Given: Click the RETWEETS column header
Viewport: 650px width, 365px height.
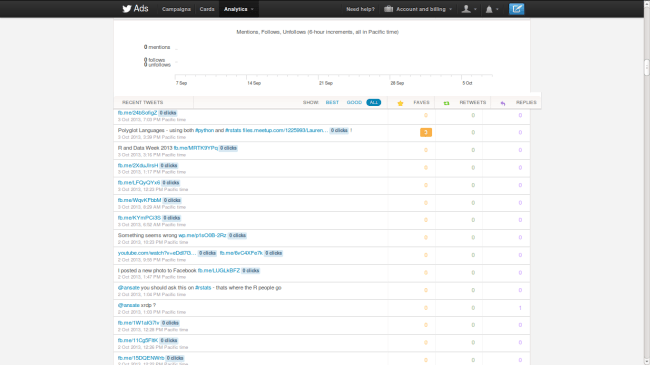Looking at the screenshot, I should (473, 102).
